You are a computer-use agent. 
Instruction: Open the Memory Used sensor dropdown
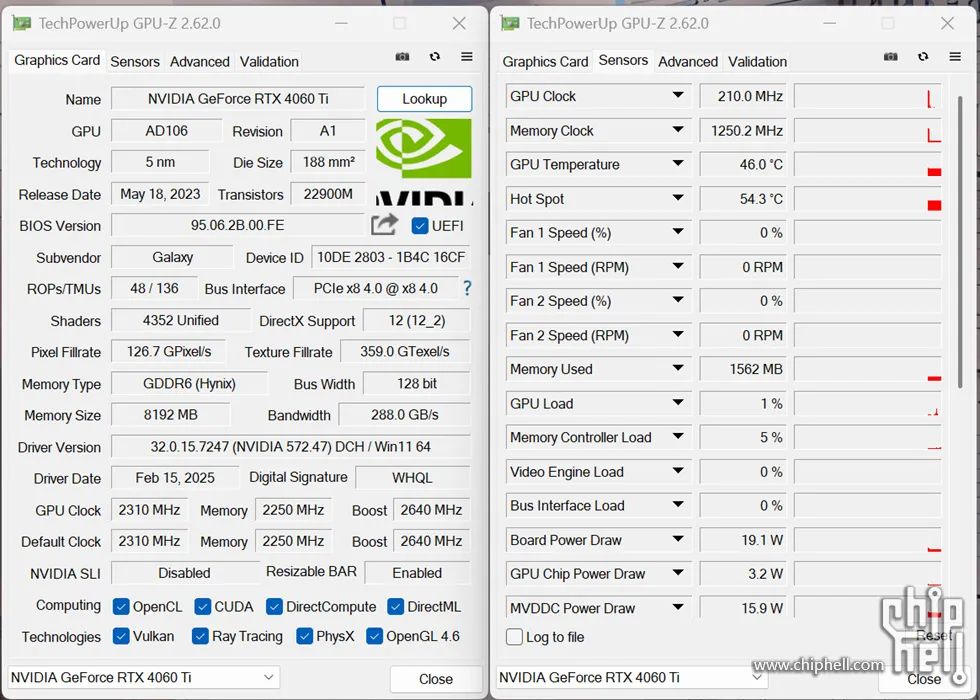point(678,368)
